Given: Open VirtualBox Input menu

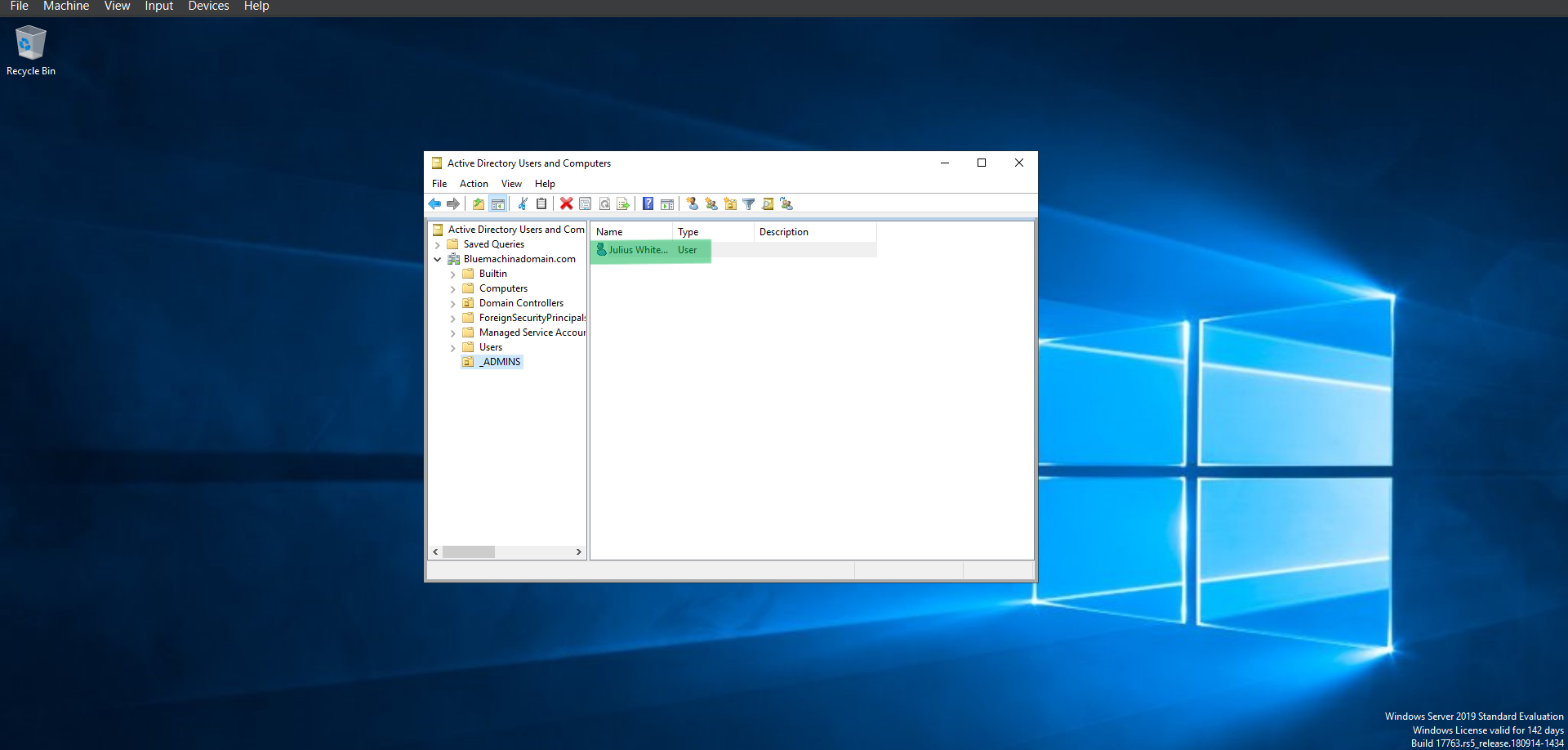Looking at the screenshot, I should coord(159,7).
